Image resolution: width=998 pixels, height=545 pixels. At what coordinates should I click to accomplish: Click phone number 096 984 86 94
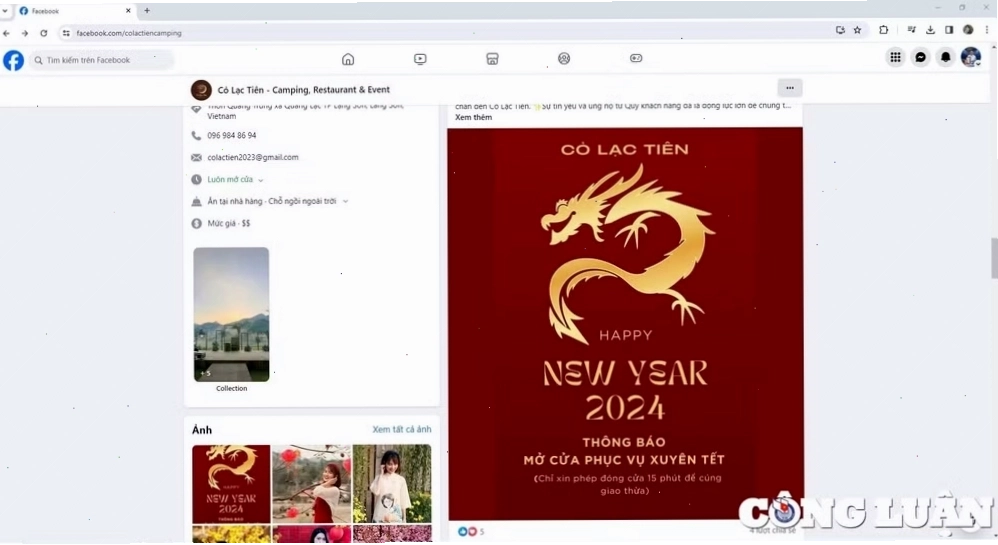[x=232, y=136]
